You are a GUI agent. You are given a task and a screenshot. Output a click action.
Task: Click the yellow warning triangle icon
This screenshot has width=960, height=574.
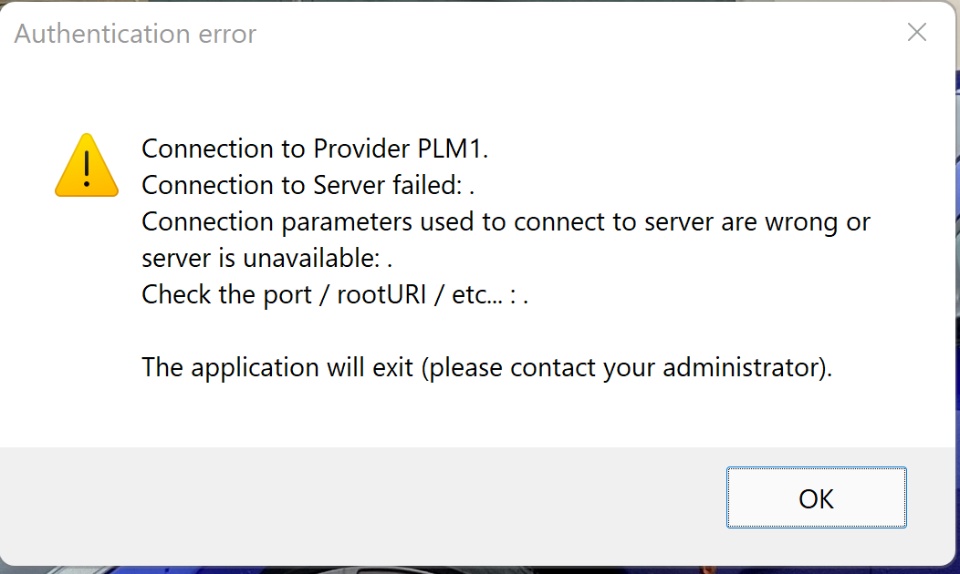87,165
